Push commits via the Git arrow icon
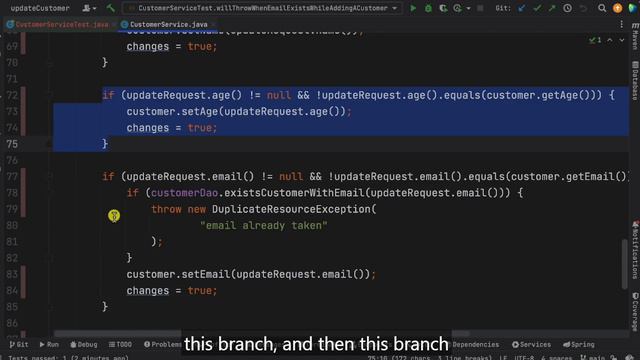640x360 pixels. point(552,8)
